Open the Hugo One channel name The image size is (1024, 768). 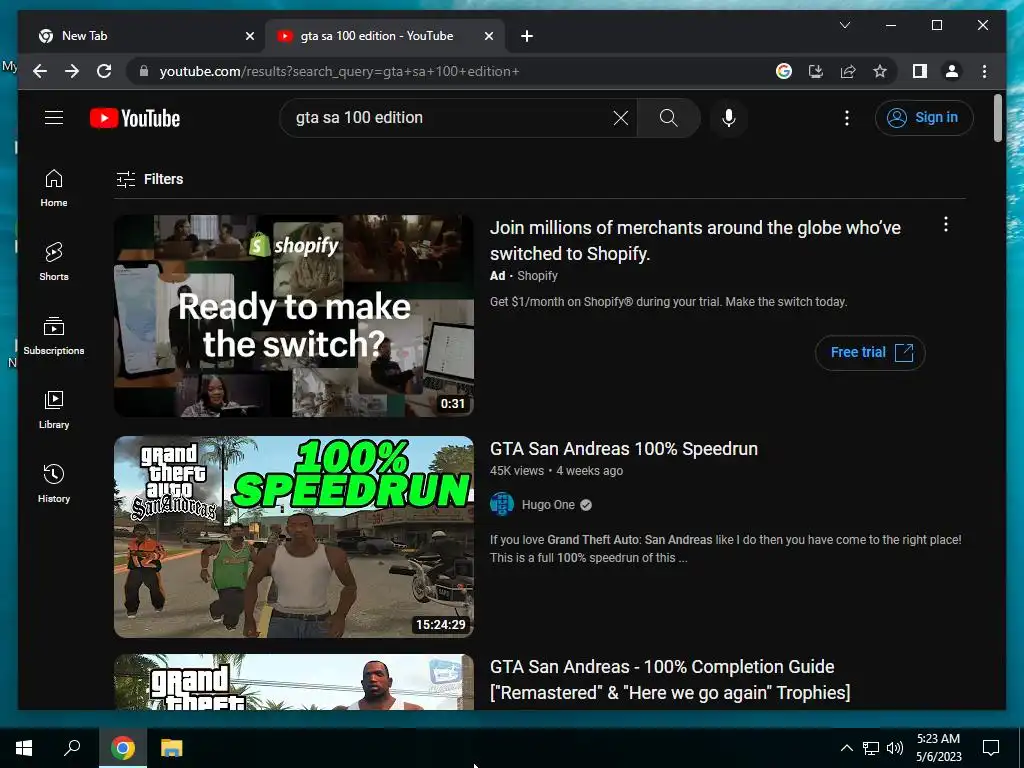tap(548, 505)
